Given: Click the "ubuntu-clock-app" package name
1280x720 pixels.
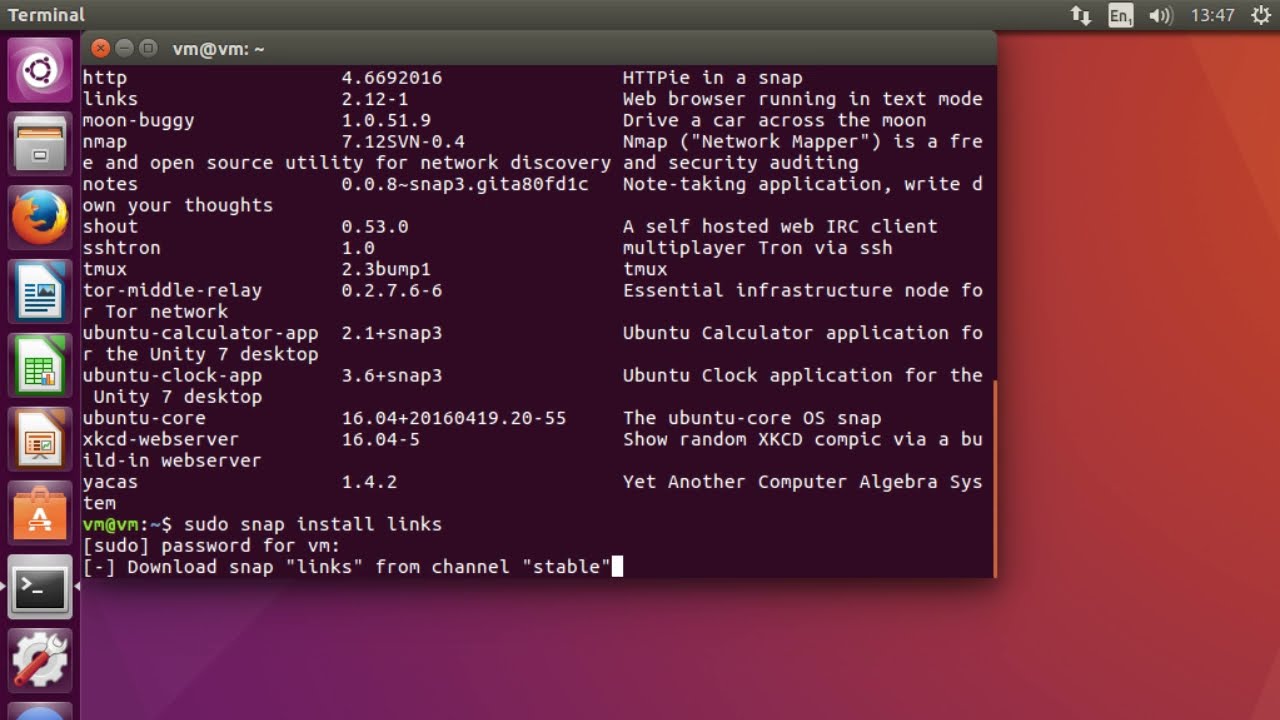Looking at the screenshot, I should tap(173, 376).
